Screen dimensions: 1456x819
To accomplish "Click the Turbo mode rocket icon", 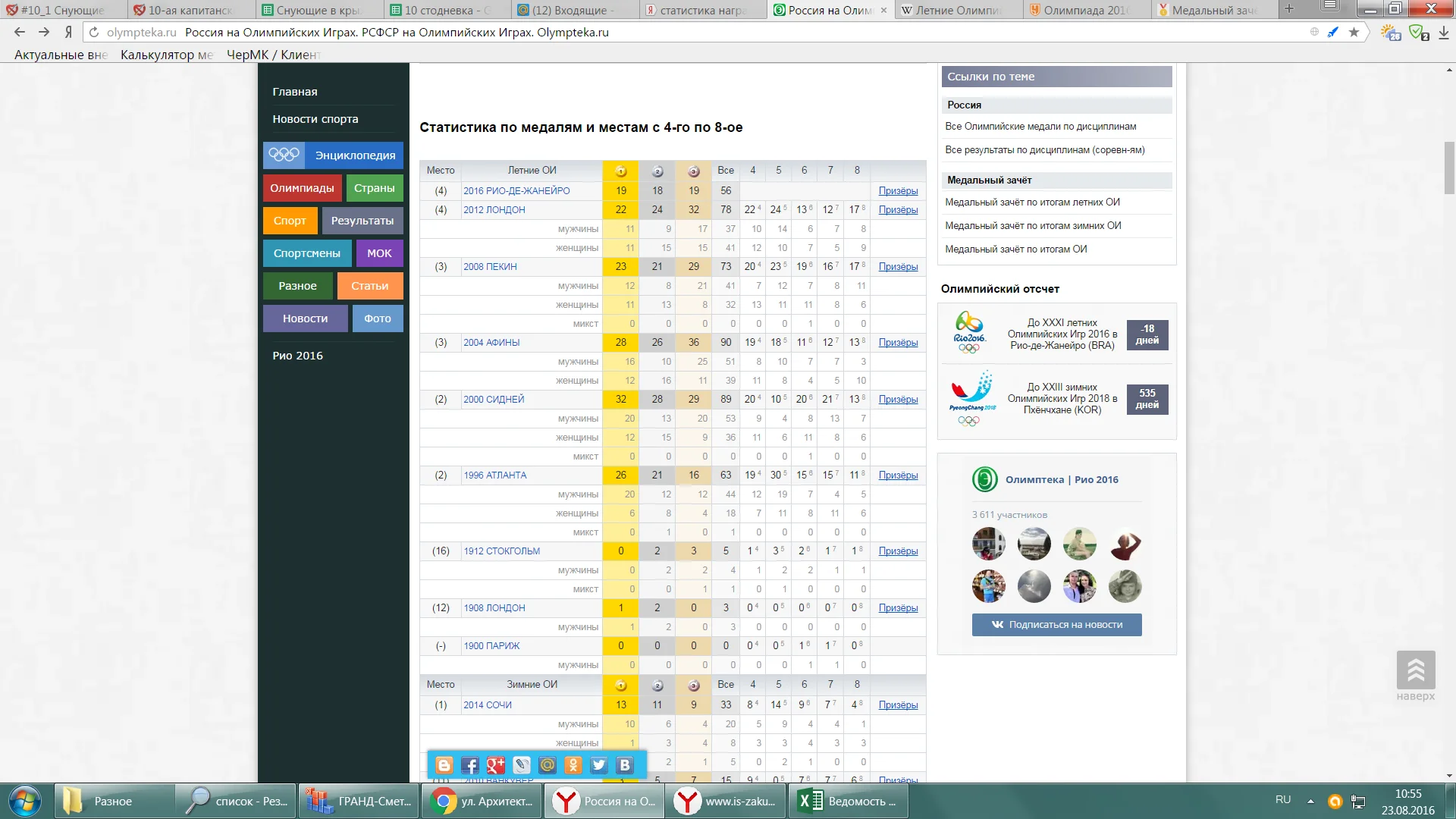I will point(1333,33).
